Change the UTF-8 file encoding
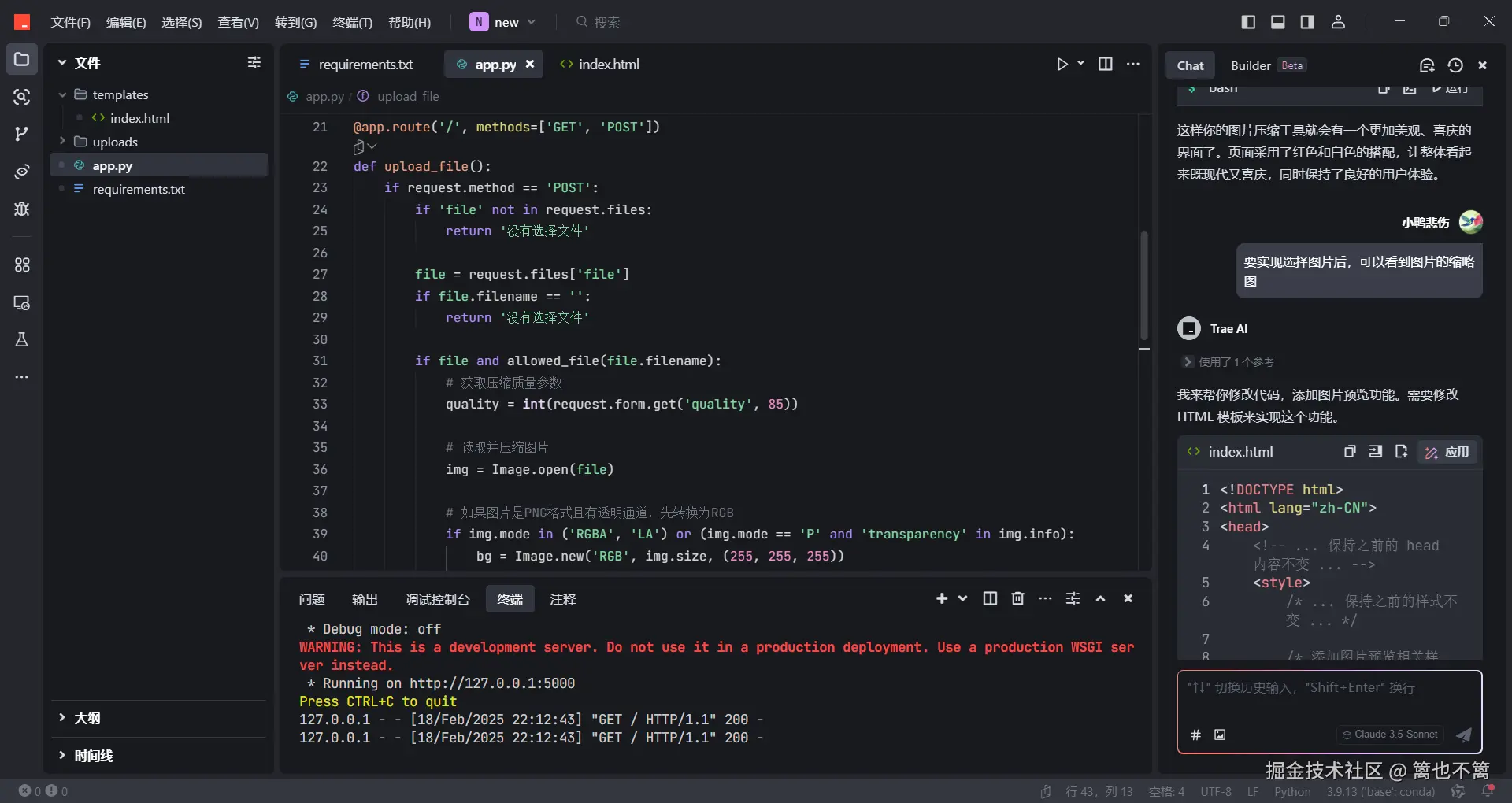Screen dimensions: 1512x803 (x=1216, y=791)
